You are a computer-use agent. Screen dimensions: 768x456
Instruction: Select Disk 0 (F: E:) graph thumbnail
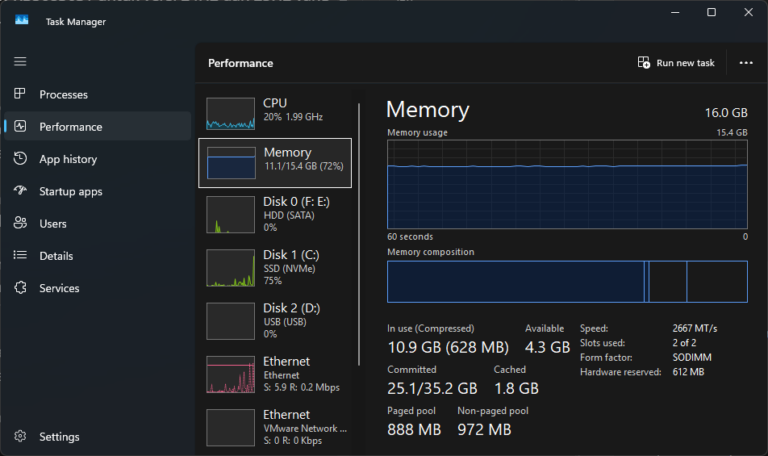(x=230, y=215)
